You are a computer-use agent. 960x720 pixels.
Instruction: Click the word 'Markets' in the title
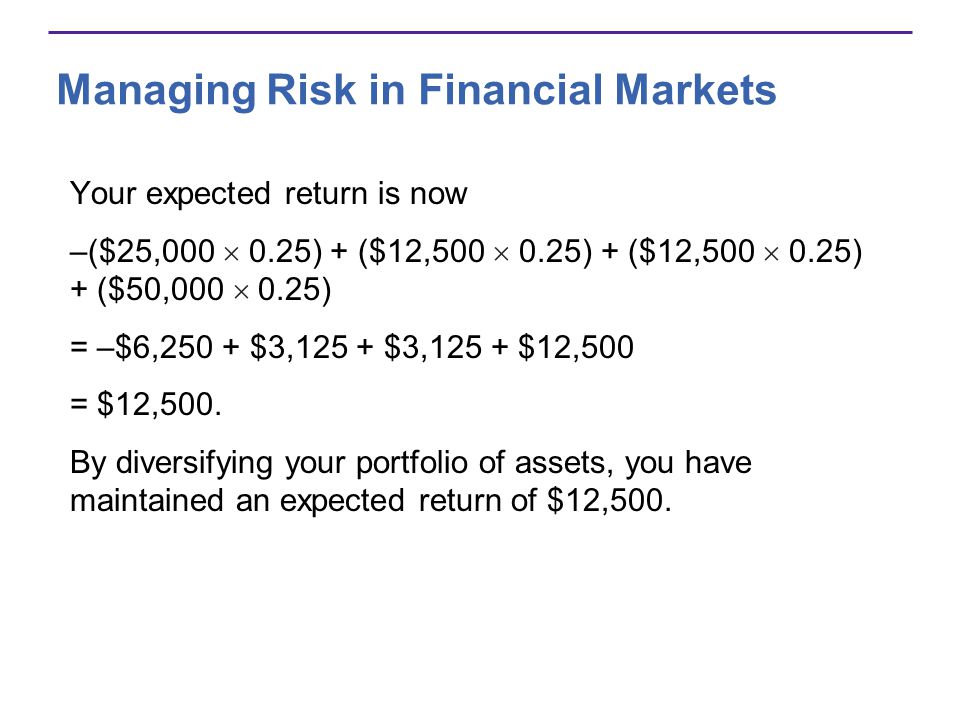[x=696, y=91]
